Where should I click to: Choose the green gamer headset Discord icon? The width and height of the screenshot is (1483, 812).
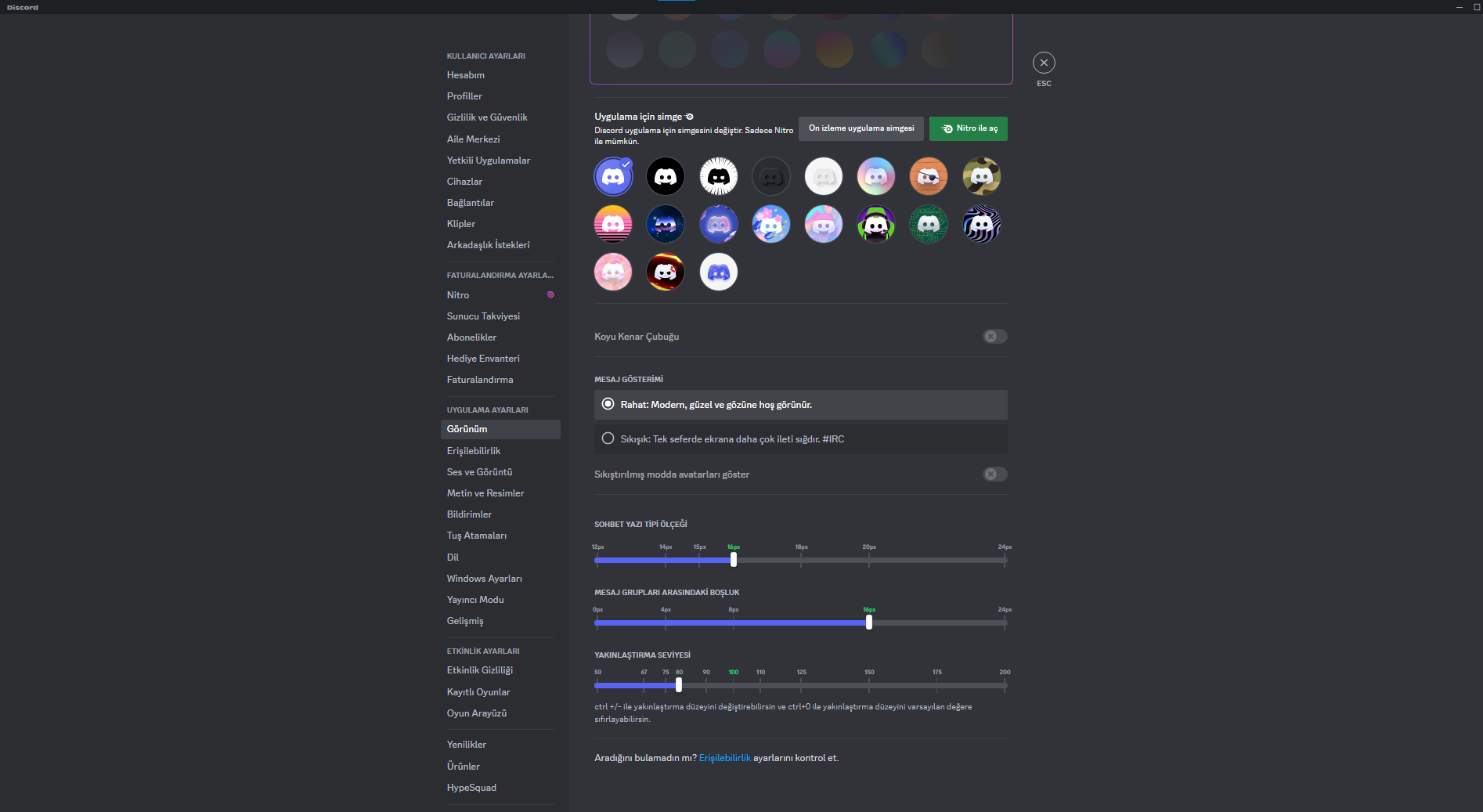coord(876,225)
